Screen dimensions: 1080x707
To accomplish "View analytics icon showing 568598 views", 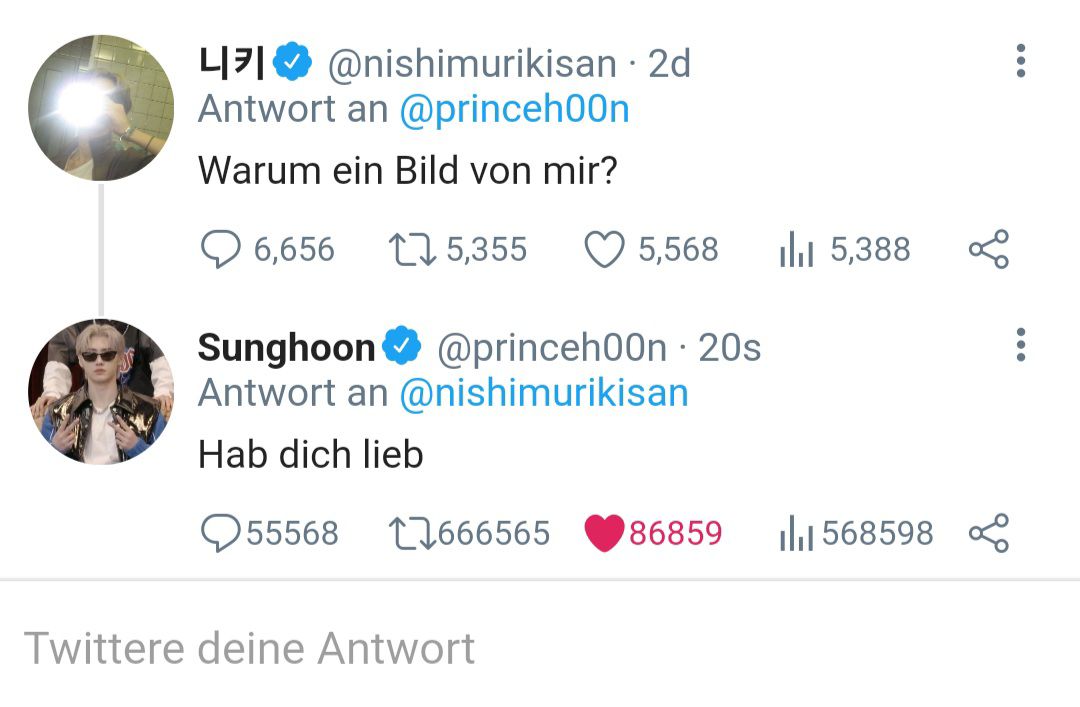I will pyautogui.click(x=796, y=533).
